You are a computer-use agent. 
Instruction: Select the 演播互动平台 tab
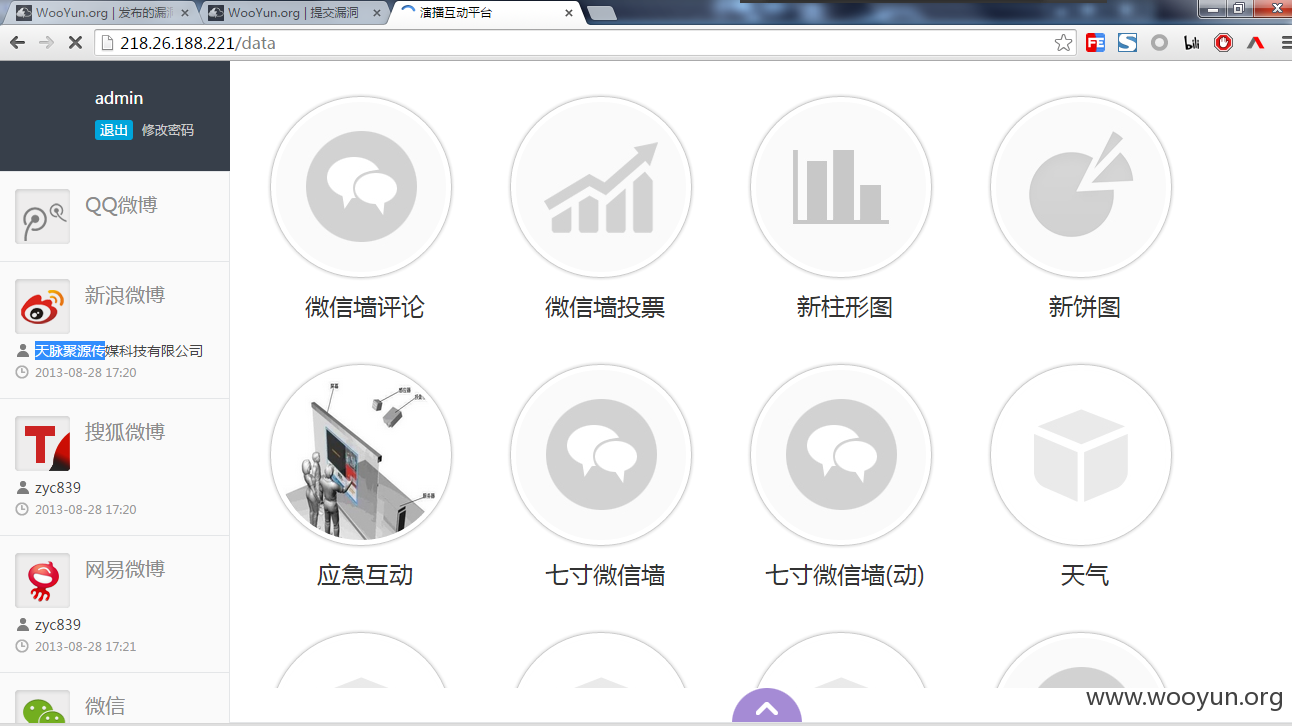pyautogui.click(x=486, y=13)
